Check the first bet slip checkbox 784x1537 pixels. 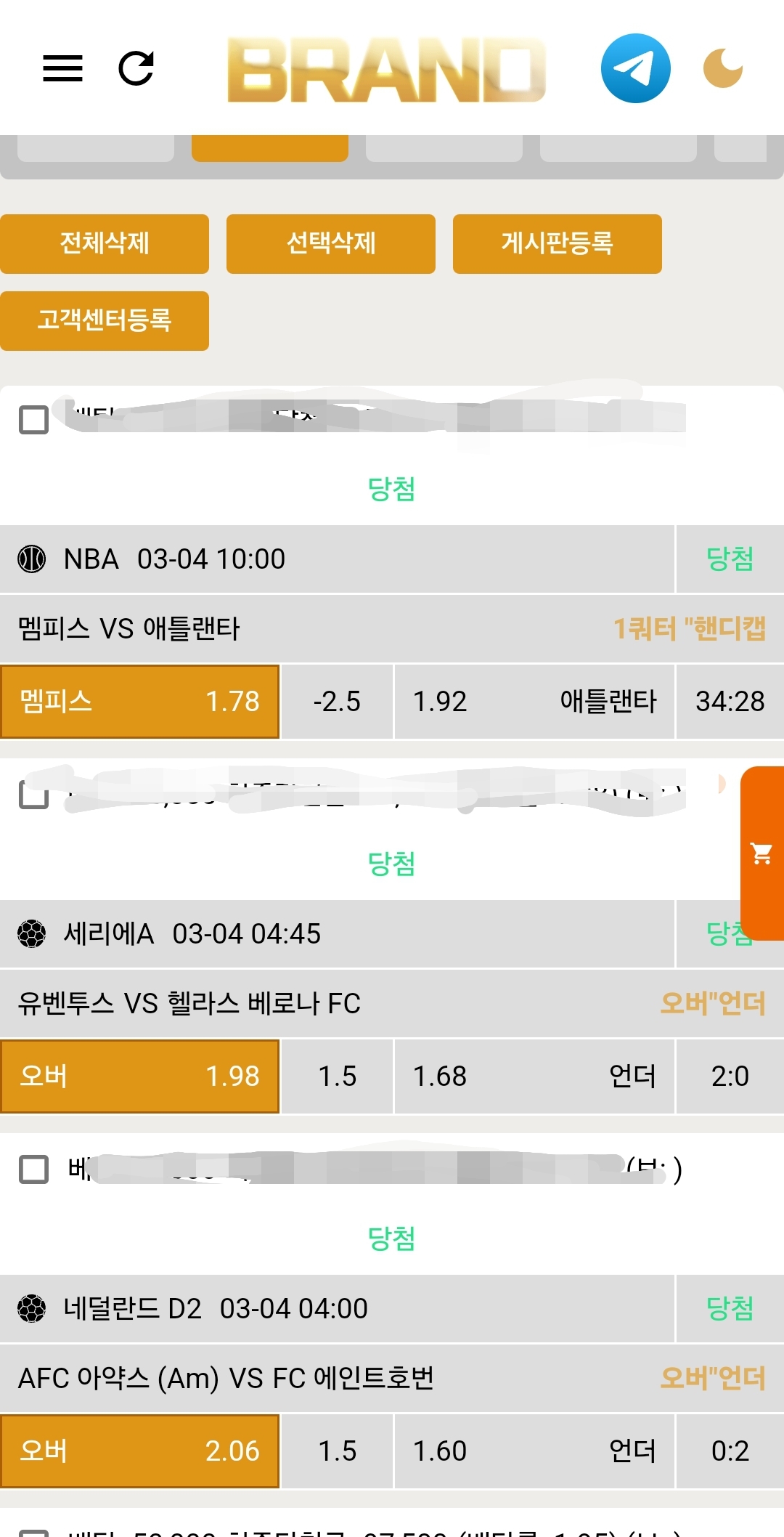tap(33, 420)
